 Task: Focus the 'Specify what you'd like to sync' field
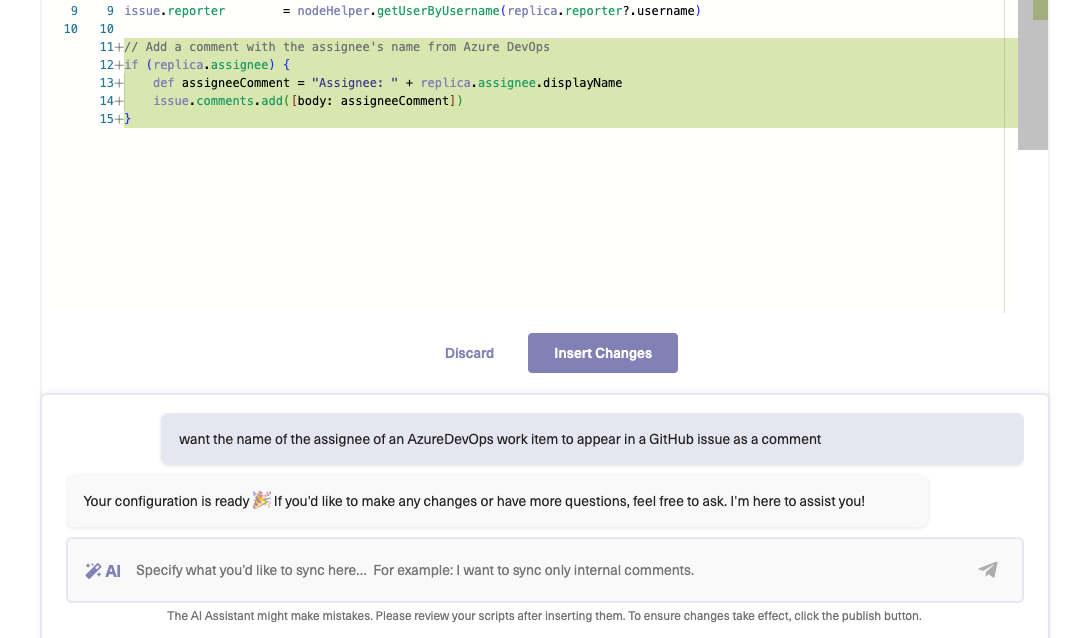coord(545,570)
